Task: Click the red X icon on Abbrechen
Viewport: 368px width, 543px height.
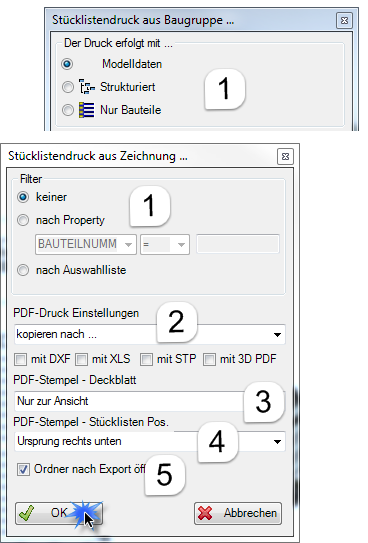Action: pos(205,513)
